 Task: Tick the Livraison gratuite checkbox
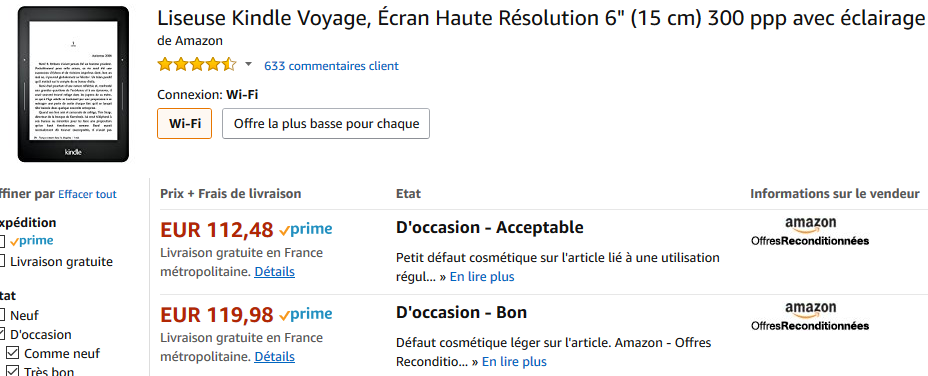click(2, 261)
